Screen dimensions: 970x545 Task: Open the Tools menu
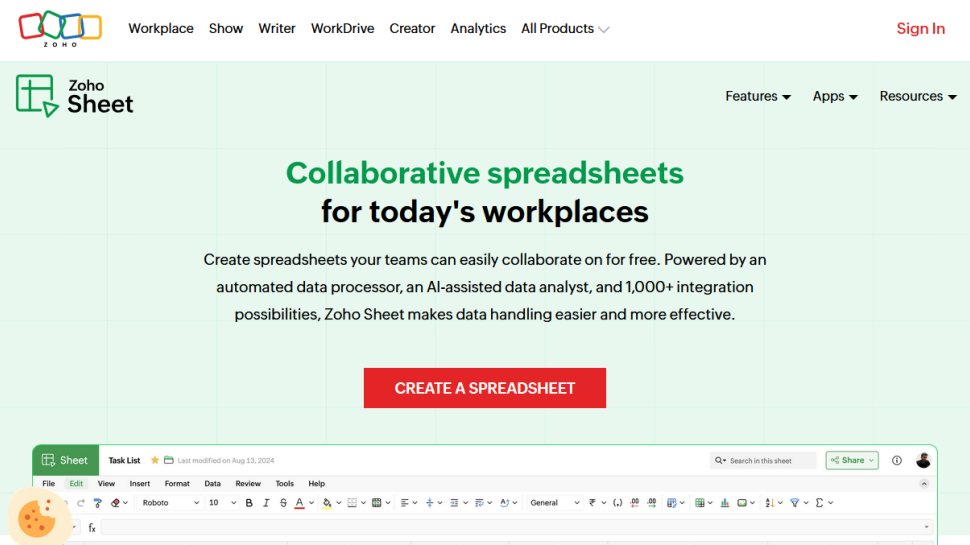[285, 484]
